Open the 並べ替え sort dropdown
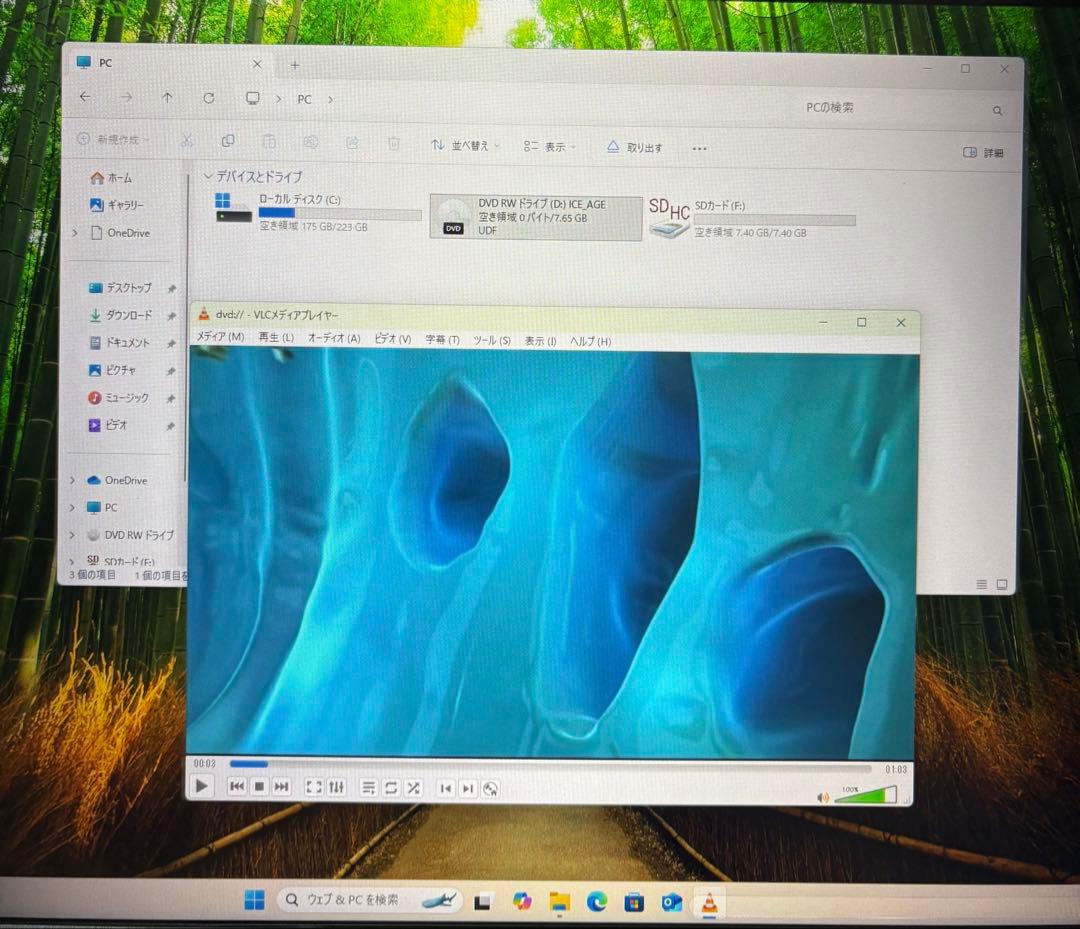1080x929 pixels. click(464, 146)
